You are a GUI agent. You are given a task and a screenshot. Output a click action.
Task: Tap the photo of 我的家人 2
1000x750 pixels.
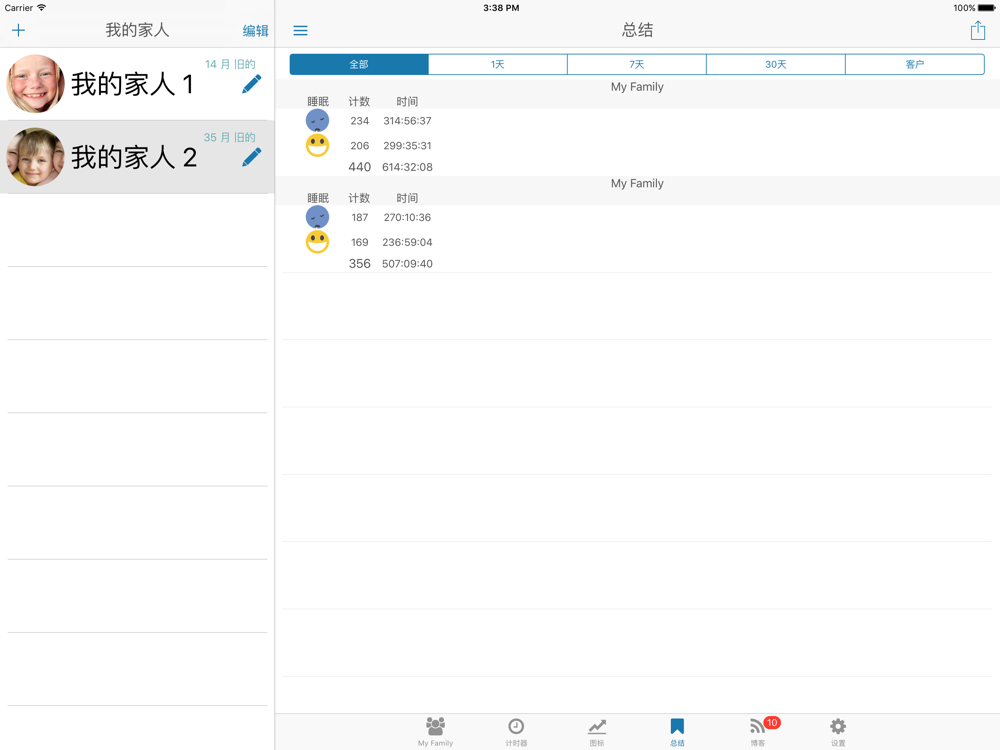[x=36, y=157]
